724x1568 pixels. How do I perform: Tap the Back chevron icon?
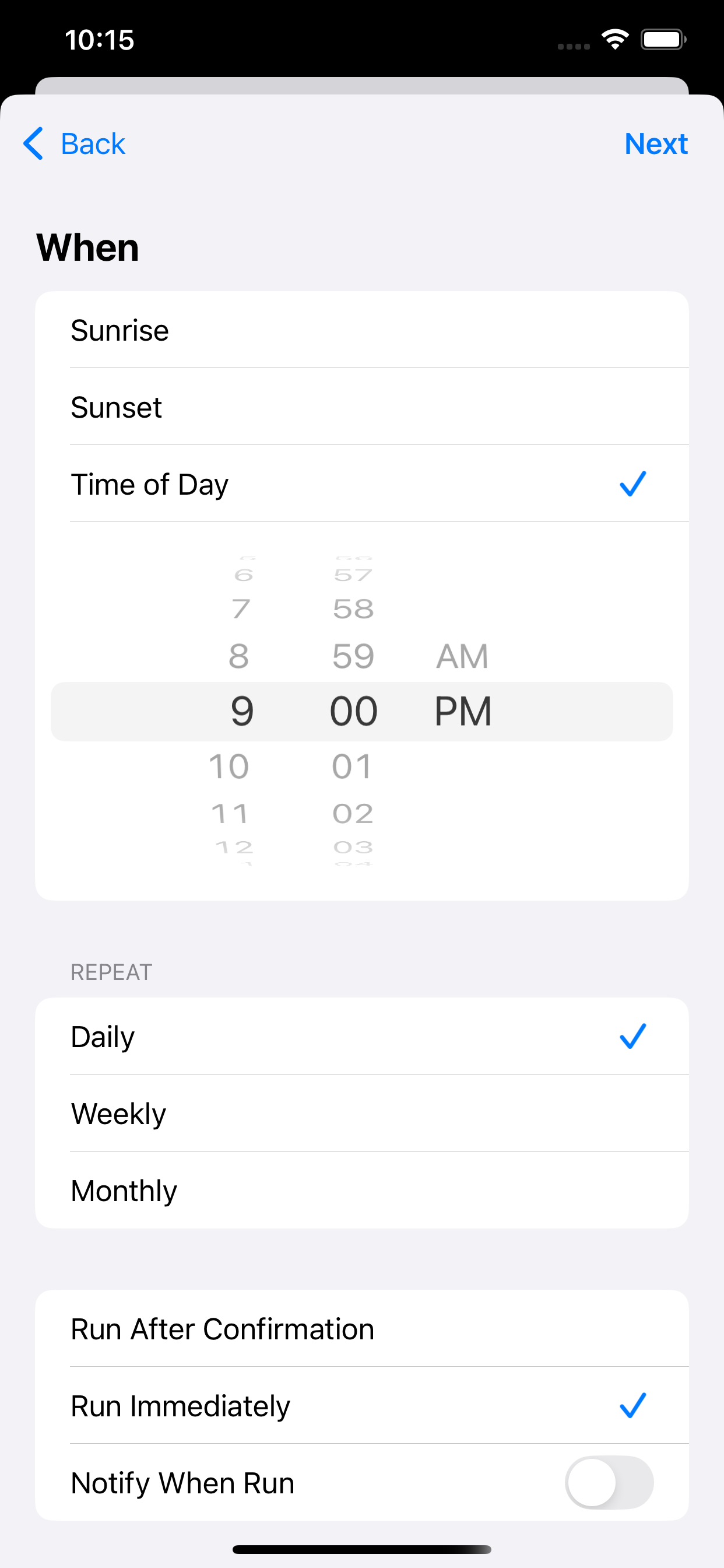(33, 143)
